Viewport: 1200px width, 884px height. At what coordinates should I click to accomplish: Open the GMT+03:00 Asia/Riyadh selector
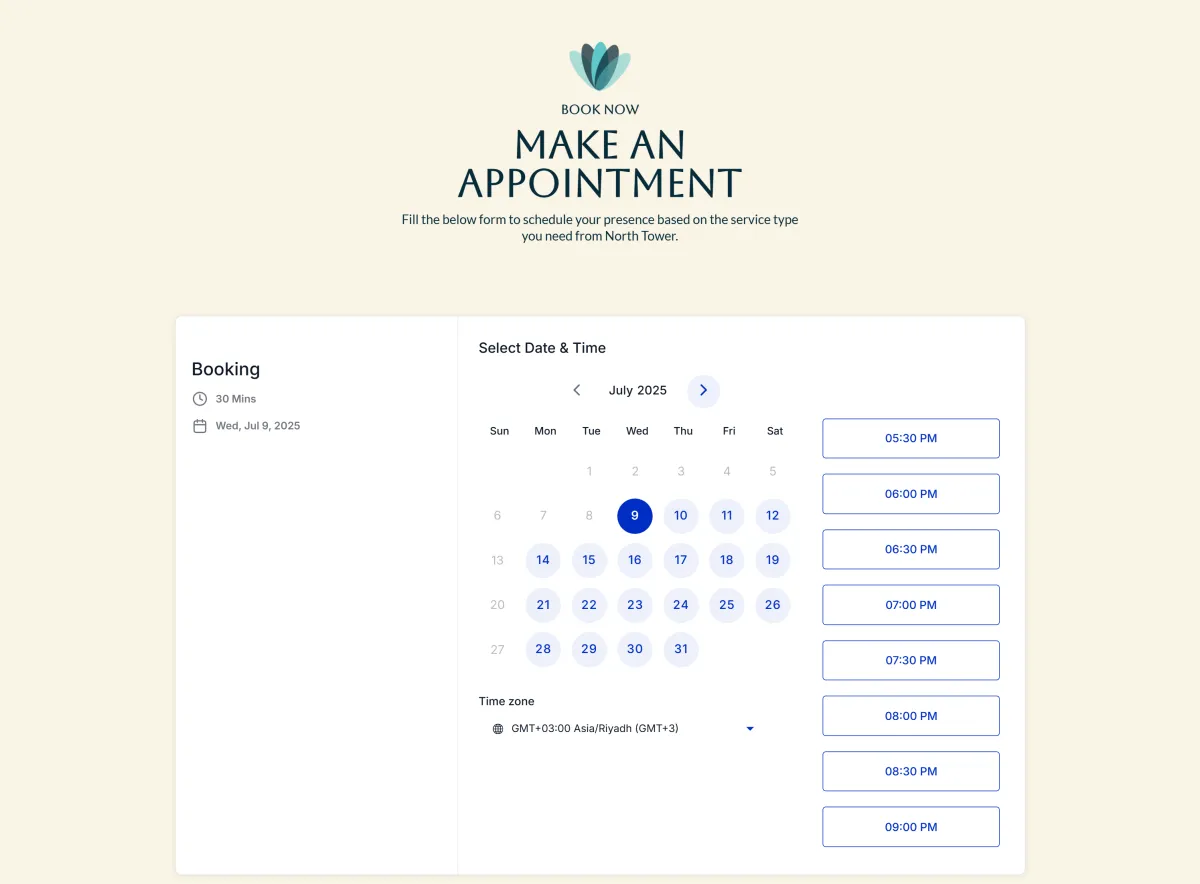tap(624, 729)
